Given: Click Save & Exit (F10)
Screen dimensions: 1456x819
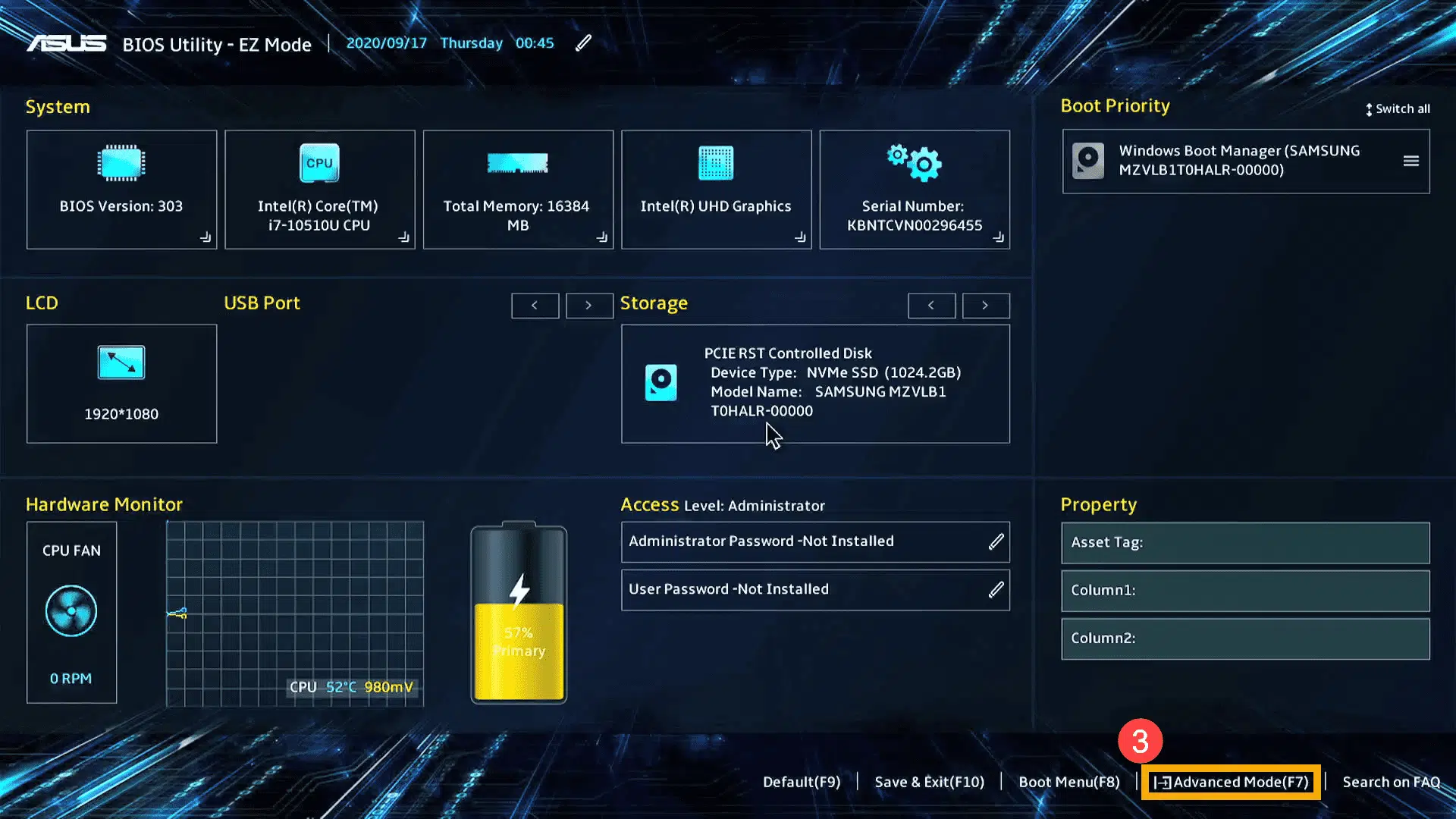Looking at the screenshot, I should coord(929,782).
